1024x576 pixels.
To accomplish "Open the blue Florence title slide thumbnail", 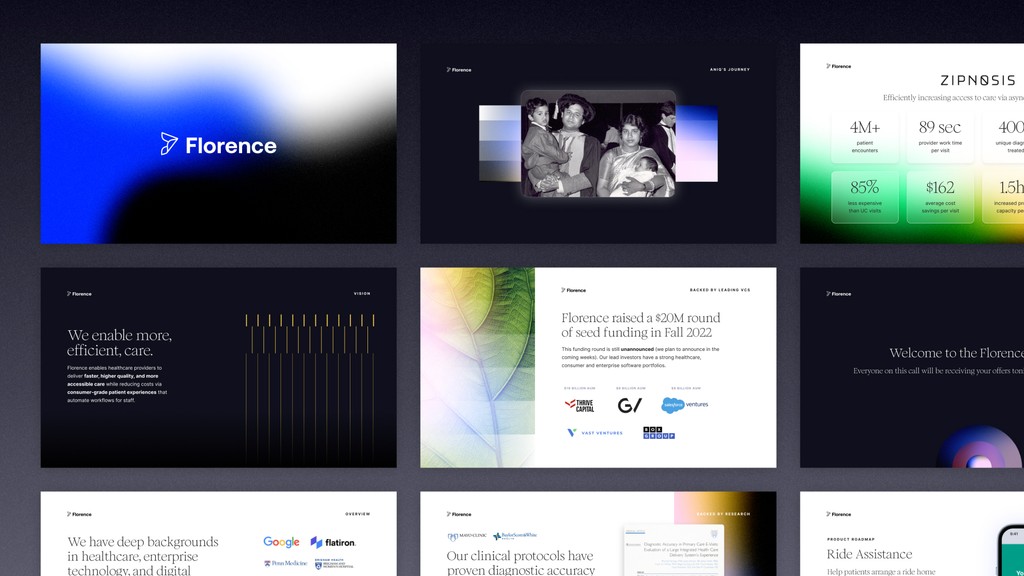I will tap(218, 144).
